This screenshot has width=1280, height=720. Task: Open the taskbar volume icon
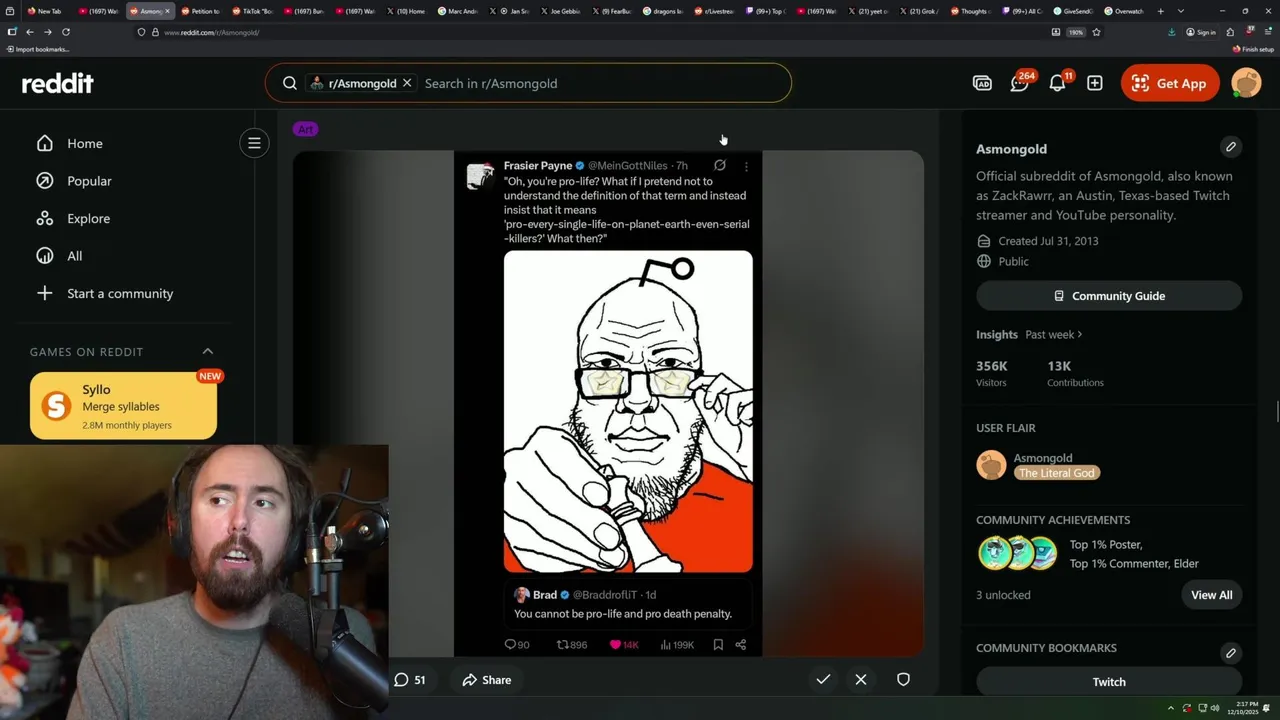[1215, 709]
